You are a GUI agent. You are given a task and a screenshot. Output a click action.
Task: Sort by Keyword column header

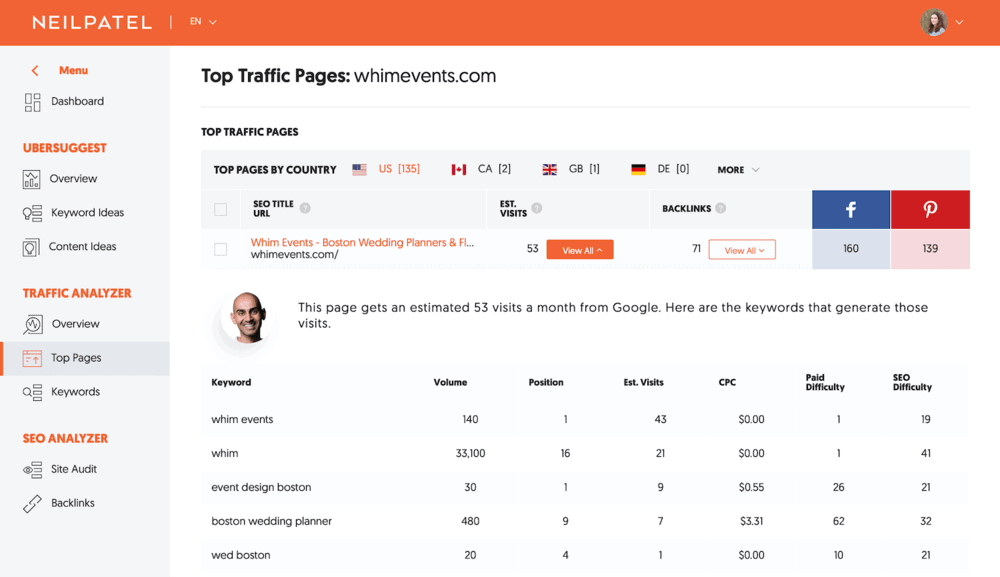tap(231, 383)
